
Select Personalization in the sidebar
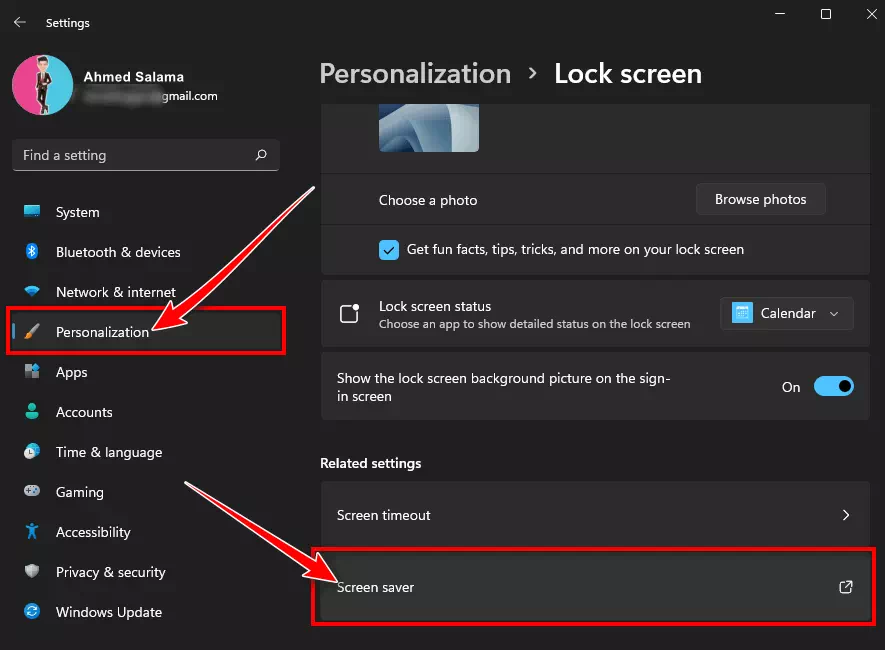(x=146, y=332)
